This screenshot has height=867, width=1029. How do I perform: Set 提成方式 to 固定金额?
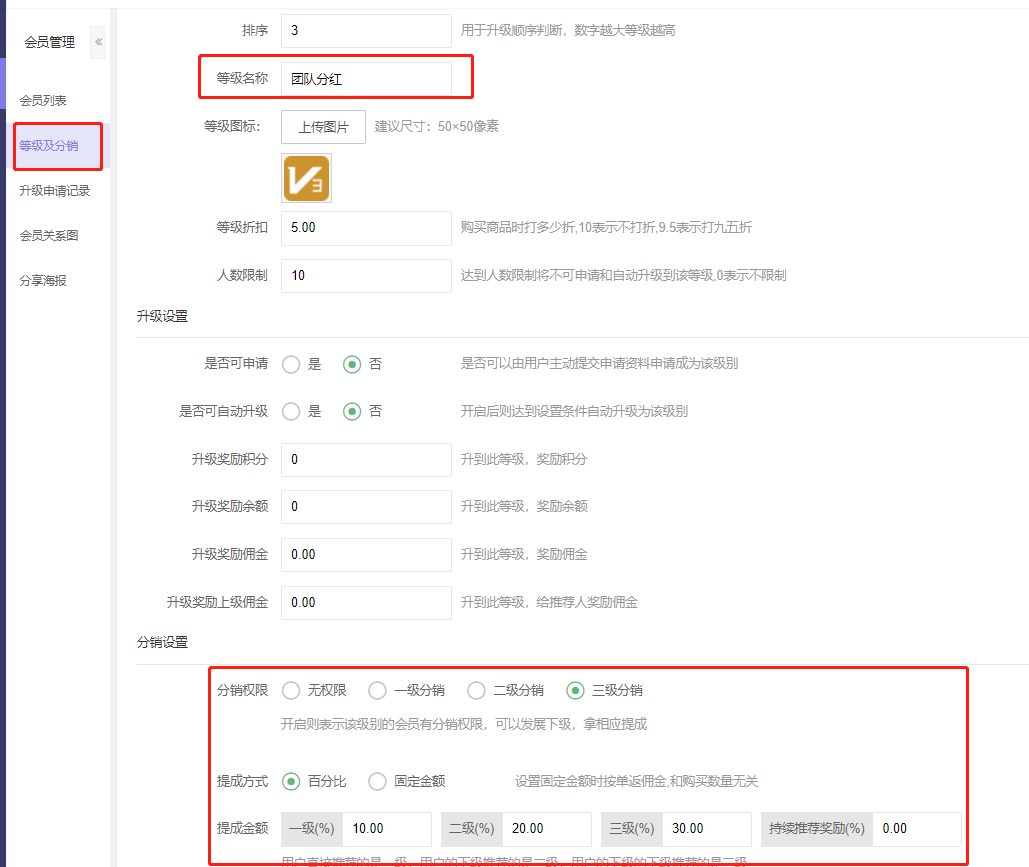click(377, 781)
